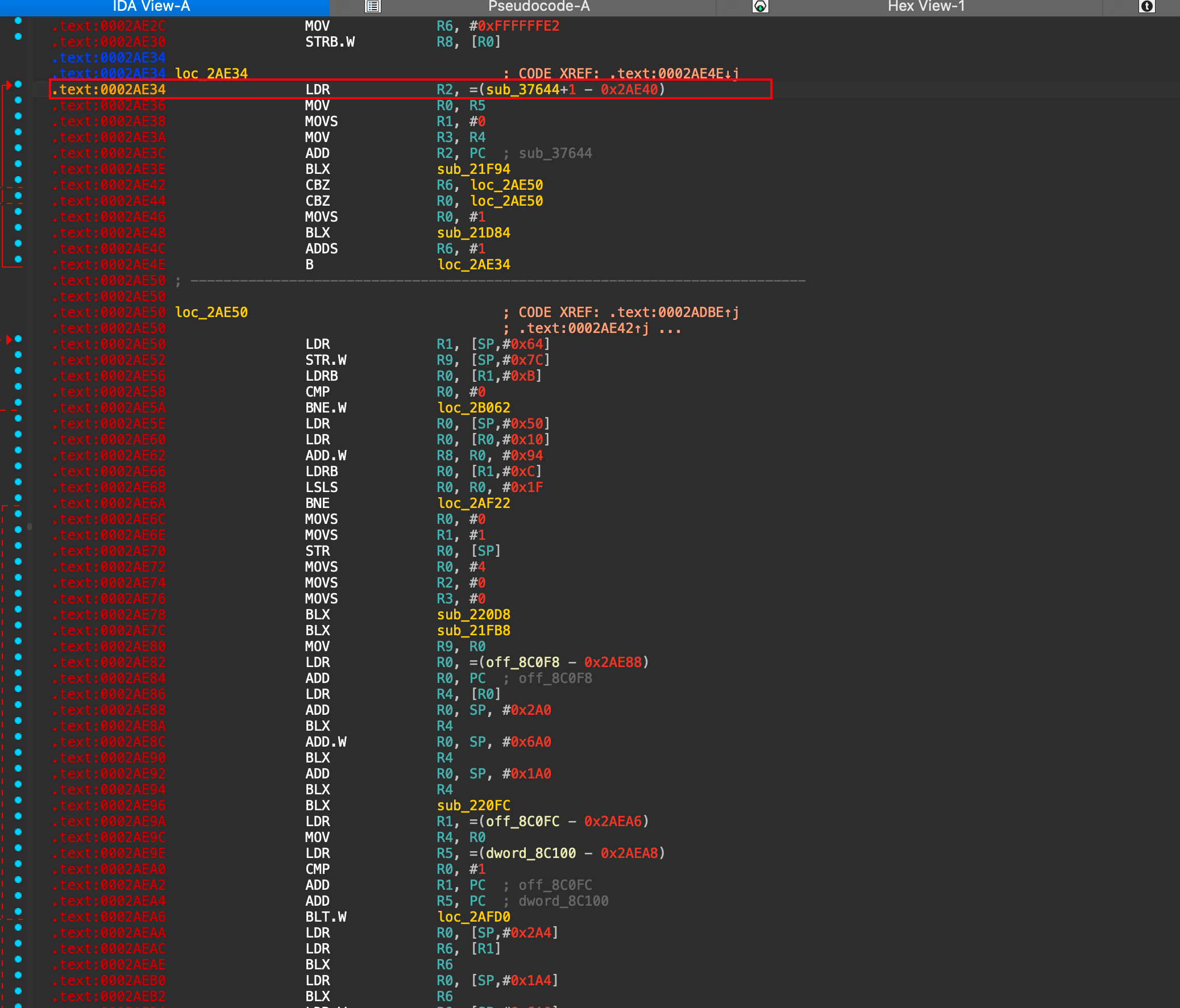This screenshot has width=1180, height=1008.
Task: Select the loc_2AE34 label definition
Action: [211, 73]
